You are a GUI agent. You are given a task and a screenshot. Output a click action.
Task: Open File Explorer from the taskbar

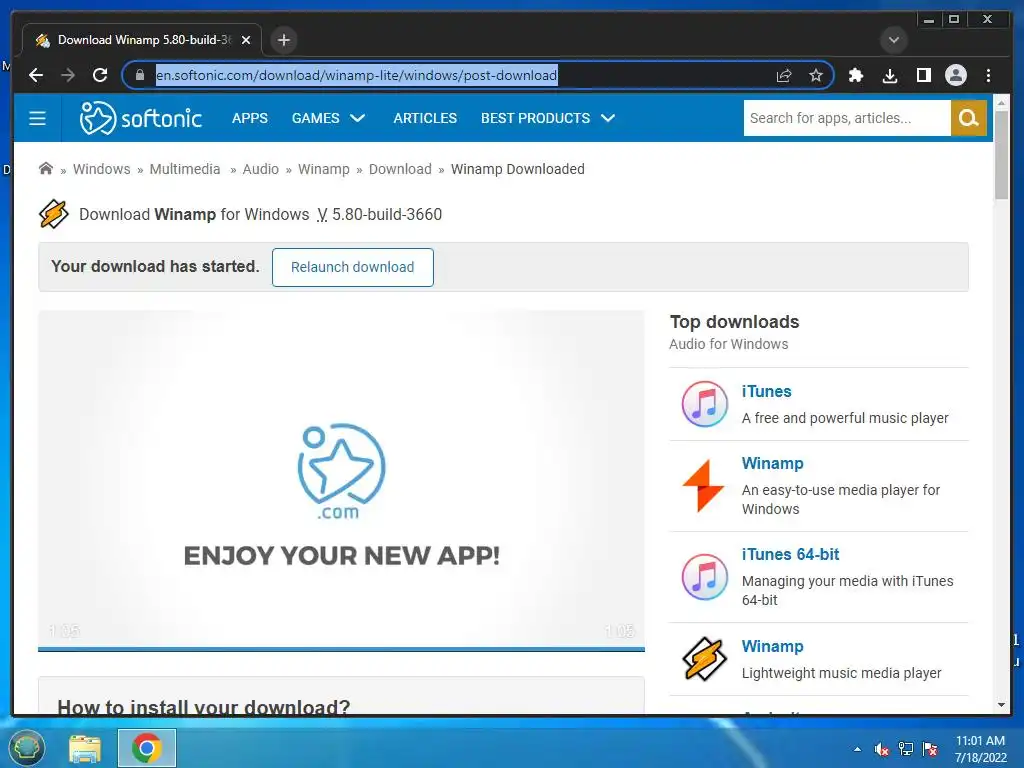[85, 748]
